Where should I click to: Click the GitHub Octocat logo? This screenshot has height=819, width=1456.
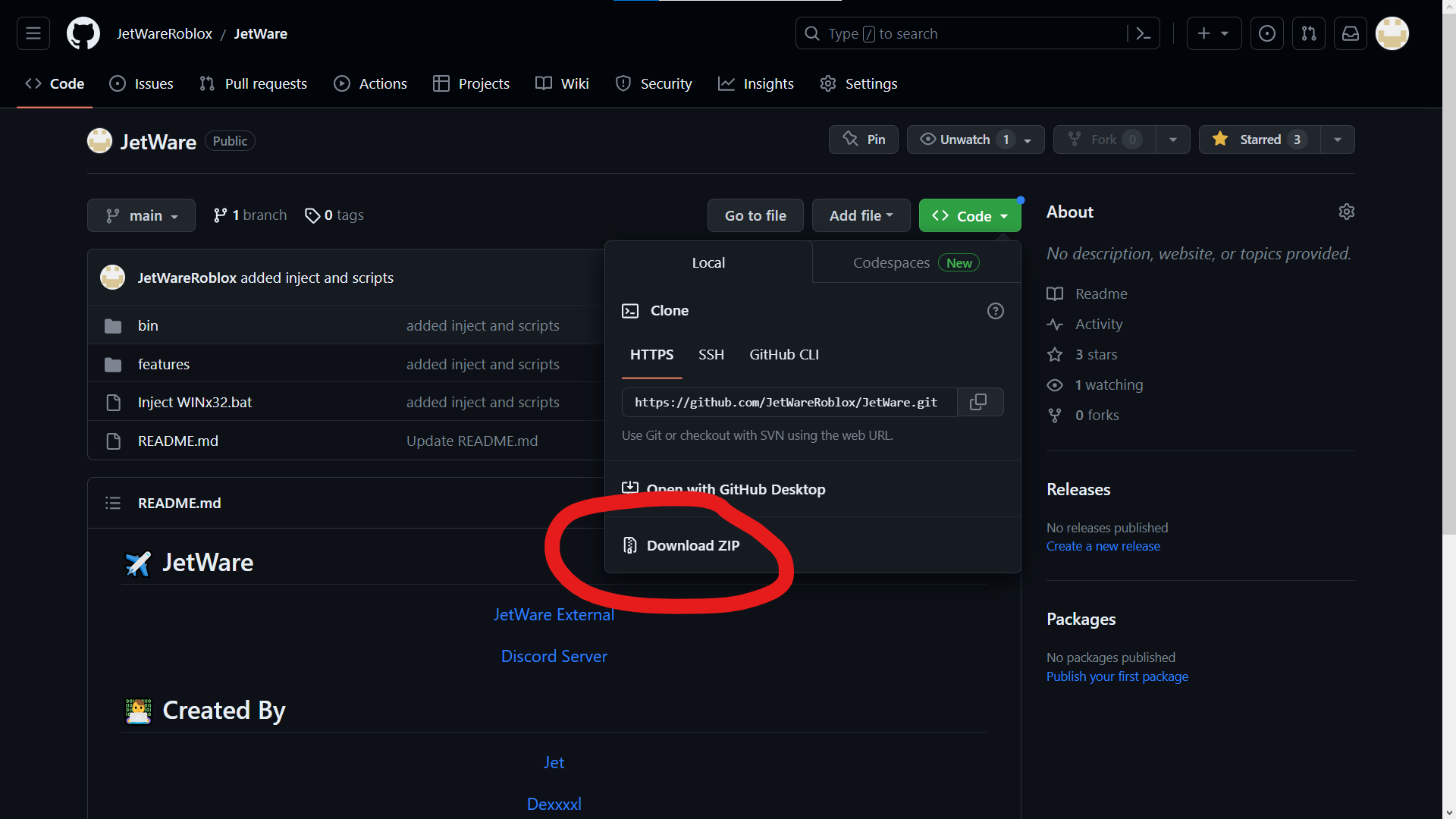click(83, 33)
